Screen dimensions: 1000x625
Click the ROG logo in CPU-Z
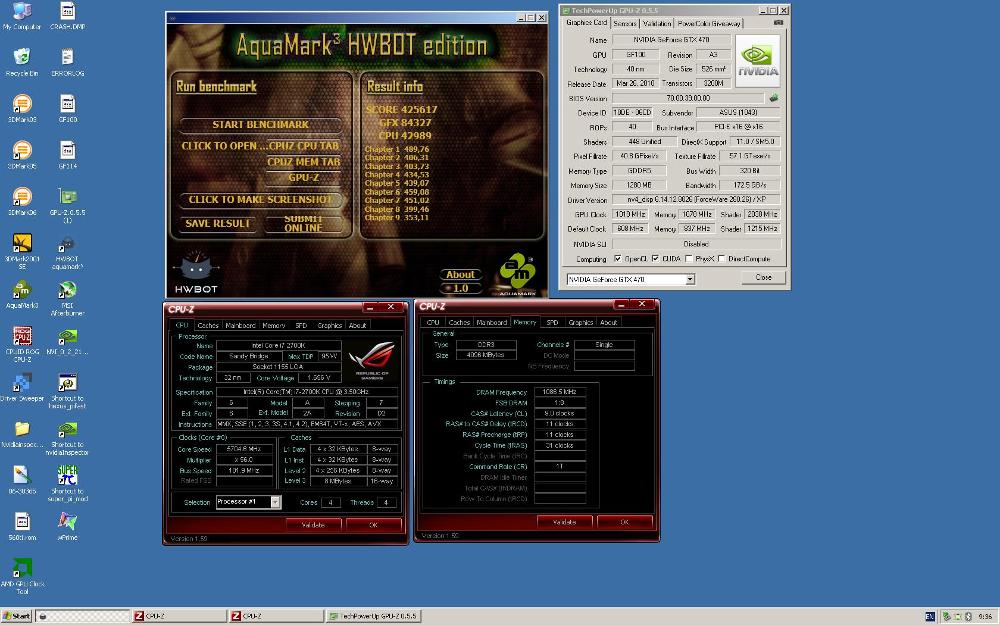click(372, 359)
